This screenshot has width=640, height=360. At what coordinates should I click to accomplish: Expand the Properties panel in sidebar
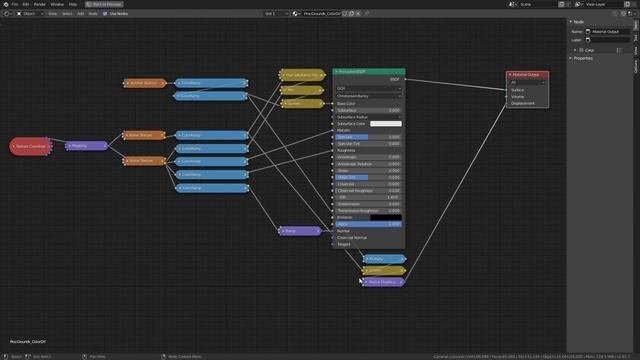pos(571,58)
